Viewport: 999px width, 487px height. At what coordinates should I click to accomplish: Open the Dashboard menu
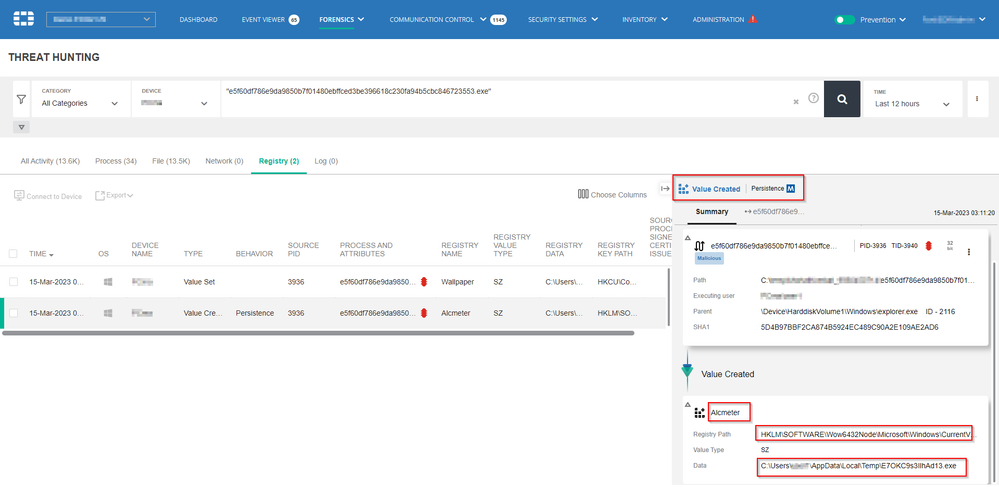[x=198, y=20]
